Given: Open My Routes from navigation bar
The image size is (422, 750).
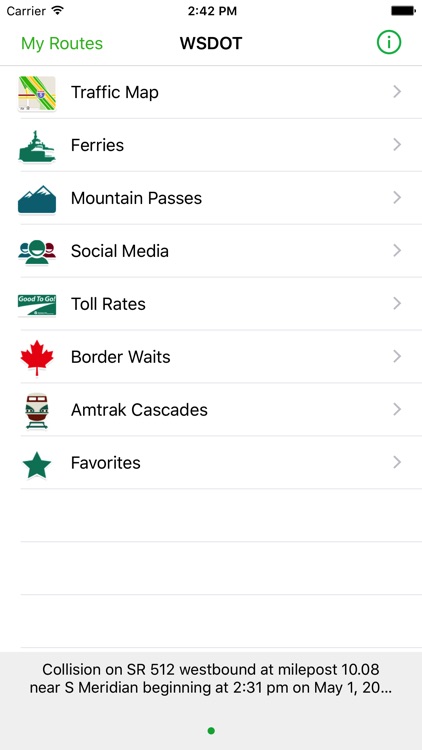Looking at the screenshot, I should [x=62, y=43].
